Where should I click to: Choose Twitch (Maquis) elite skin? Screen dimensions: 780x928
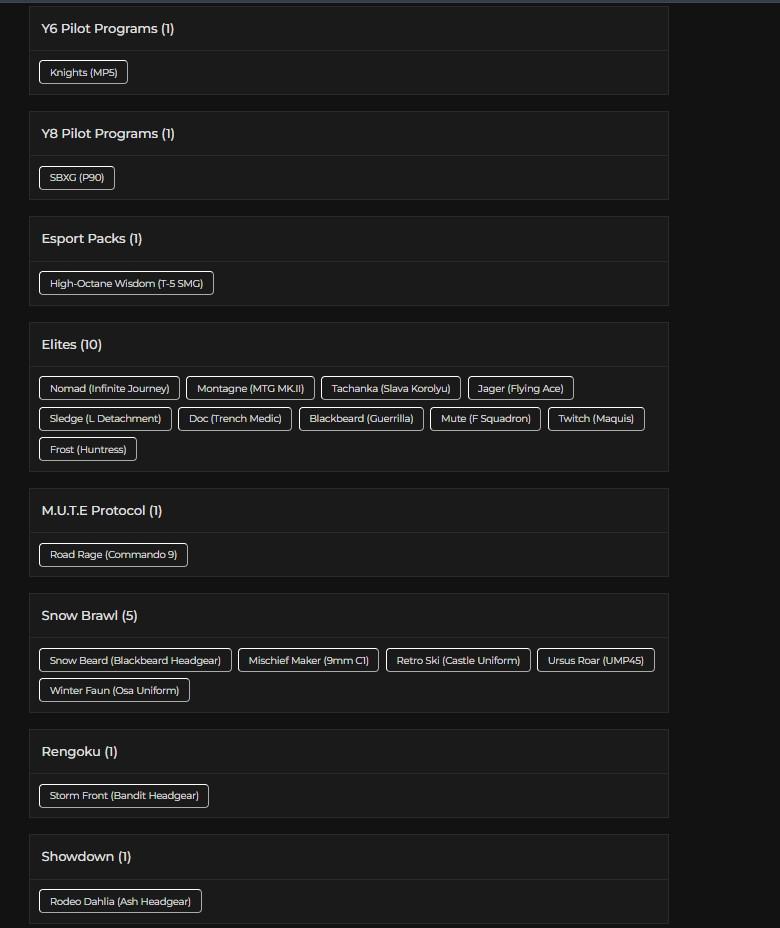click(x=596, y=419)
